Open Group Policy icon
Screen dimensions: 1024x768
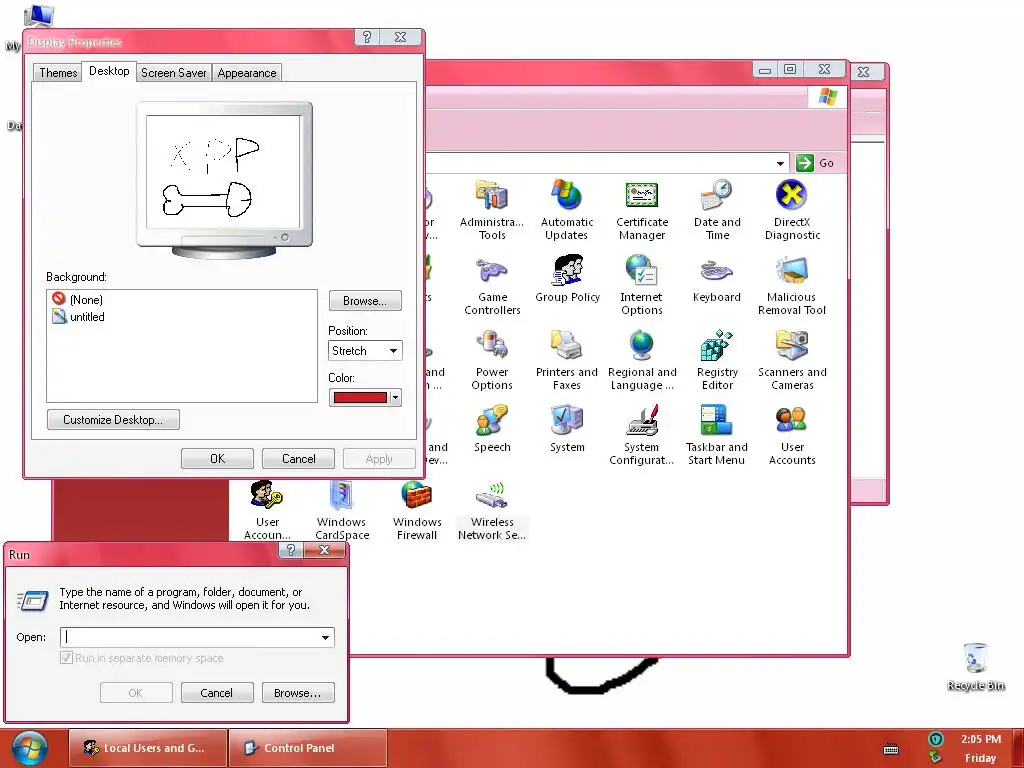coord(567,280)
